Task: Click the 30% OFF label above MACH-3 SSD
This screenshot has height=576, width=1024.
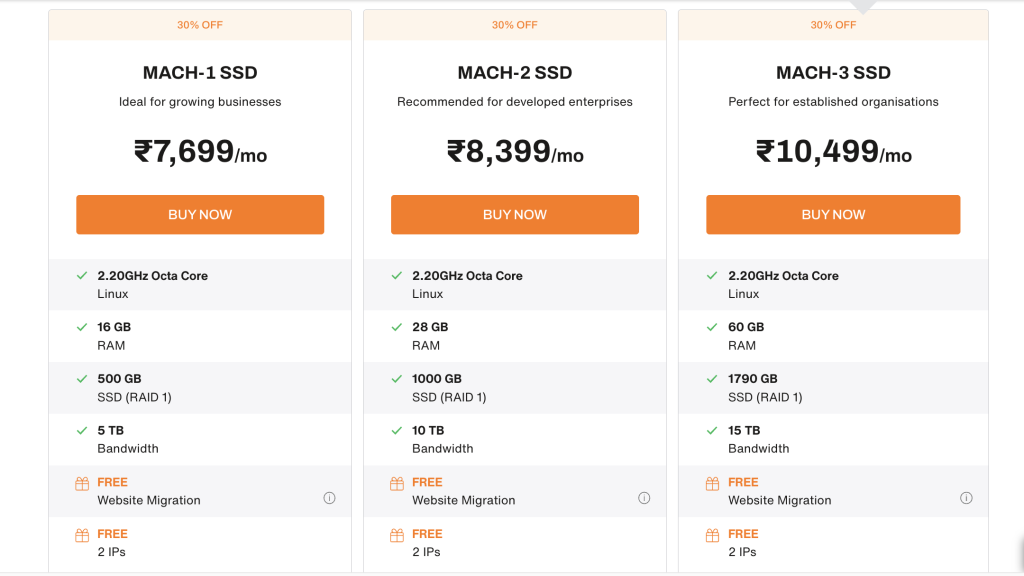Action: click(x=833, y=24)
